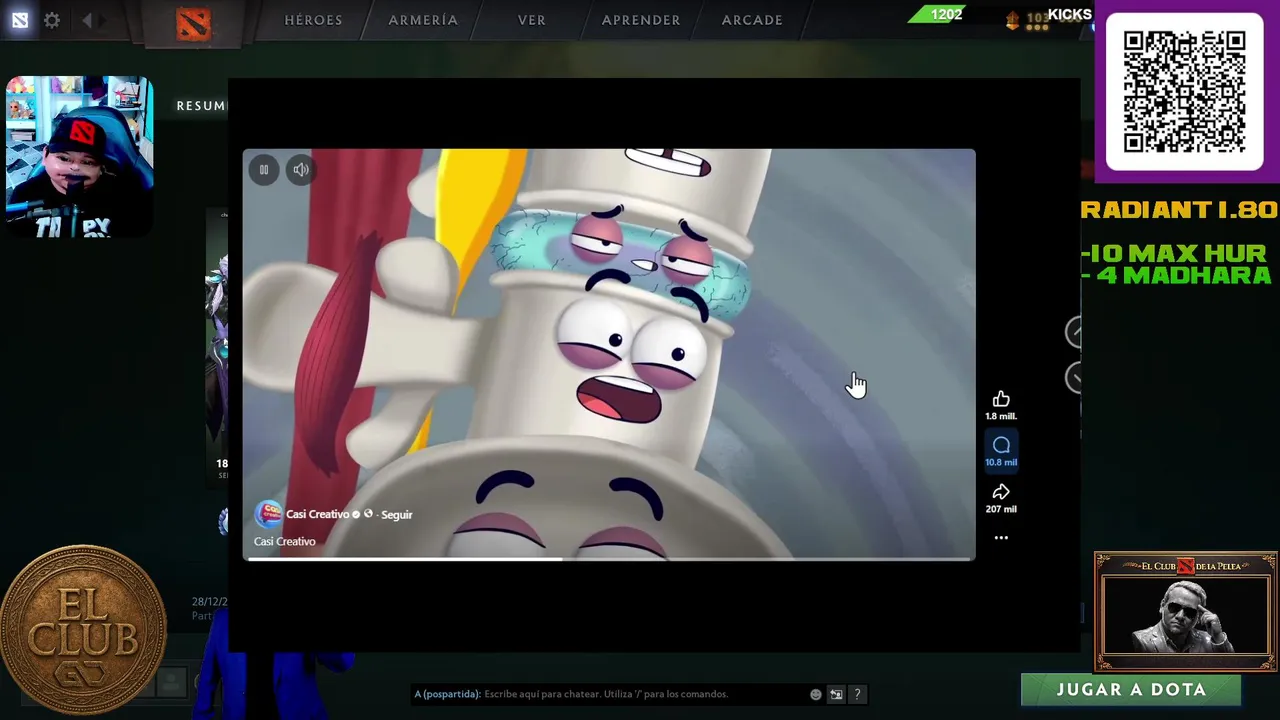Open the video comments bubble

point(1001,445)
